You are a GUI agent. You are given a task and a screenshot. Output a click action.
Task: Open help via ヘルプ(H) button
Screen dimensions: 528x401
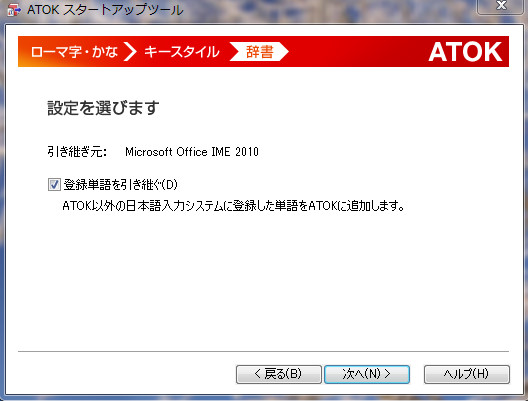(x=467, y=374)
